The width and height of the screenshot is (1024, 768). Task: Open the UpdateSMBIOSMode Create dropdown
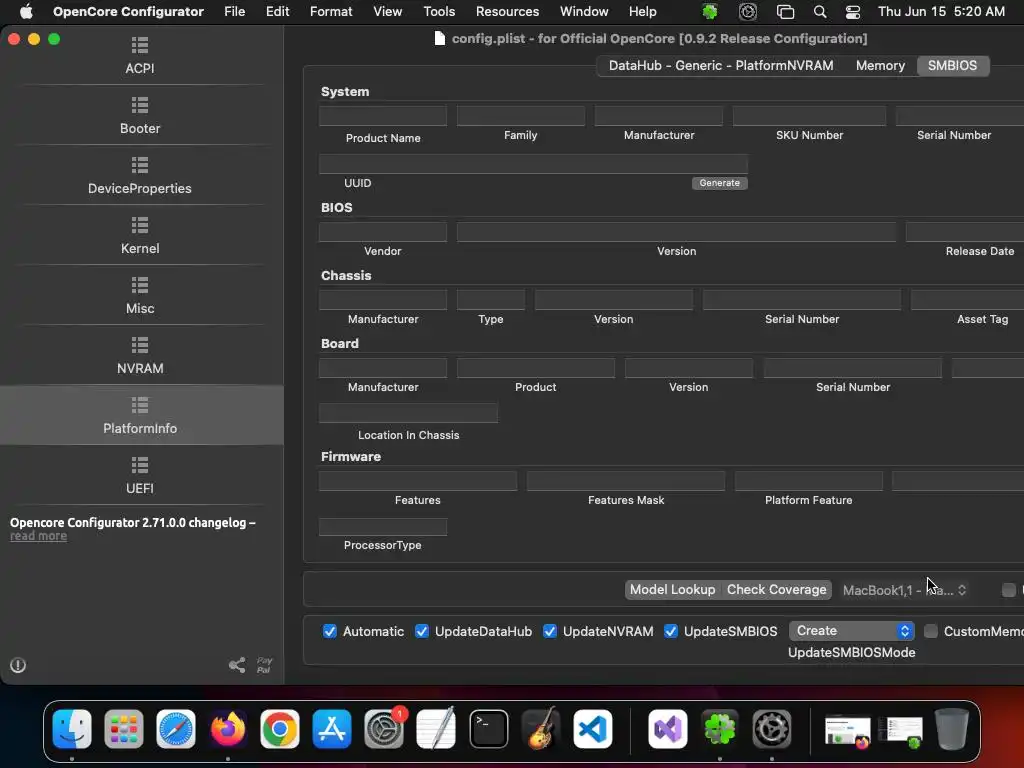point(852,631)
